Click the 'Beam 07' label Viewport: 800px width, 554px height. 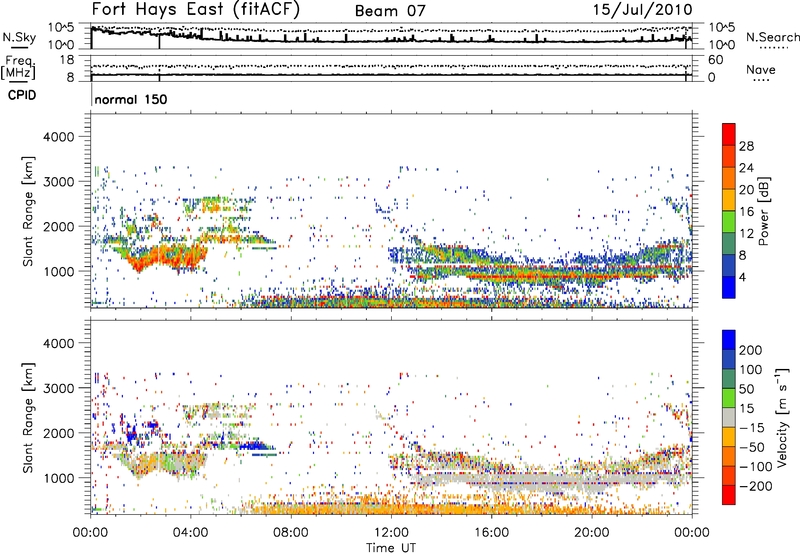(x=390, y=11)
